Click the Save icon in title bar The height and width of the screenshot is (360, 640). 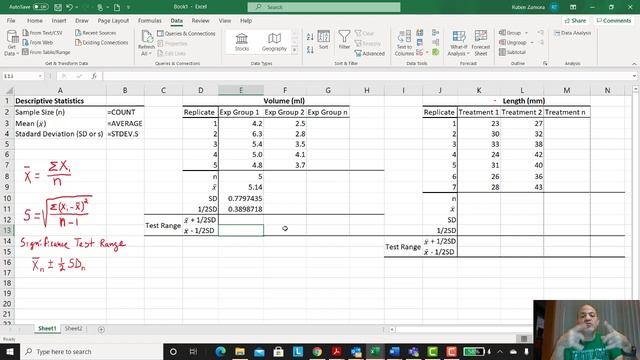(x=58, y=7)
